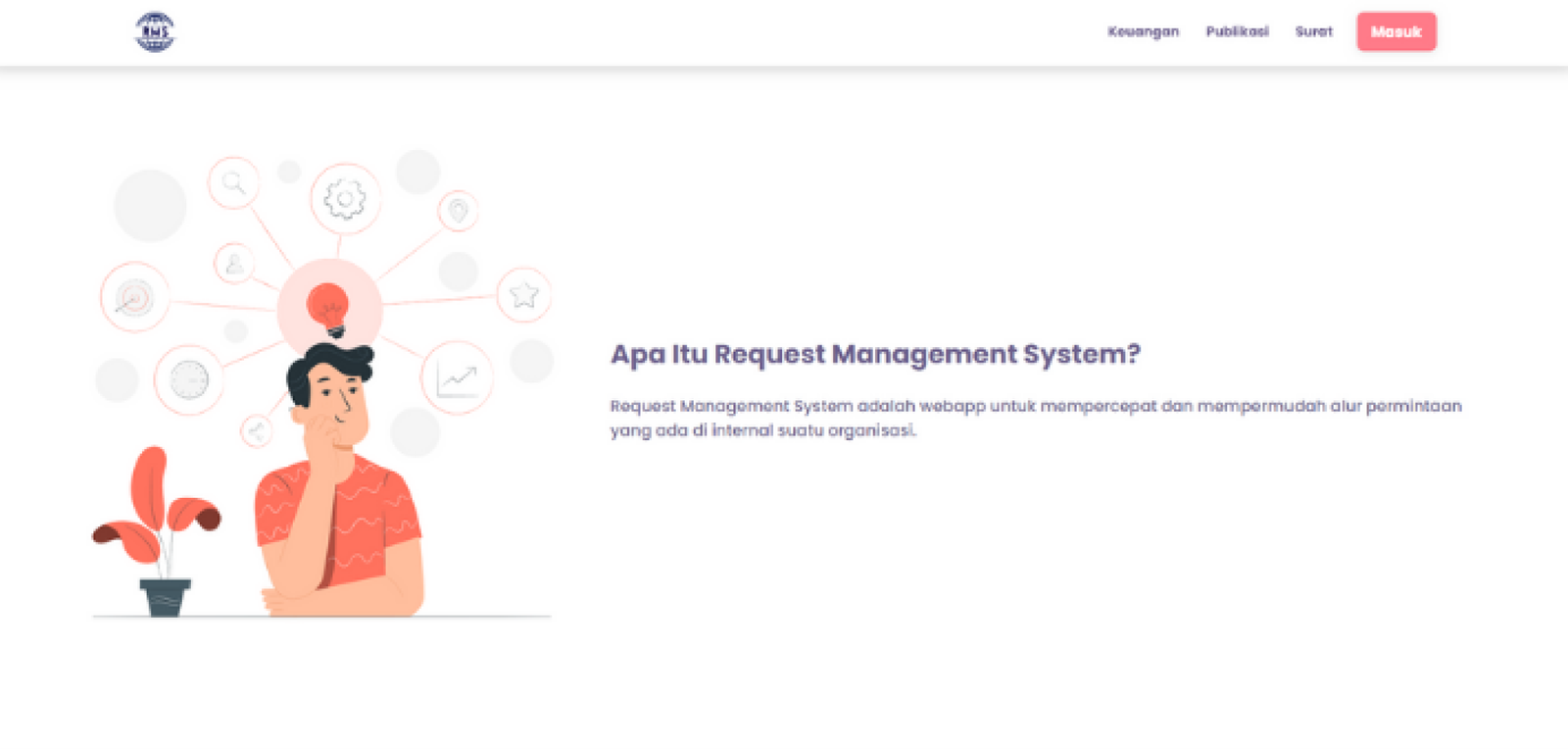Click the star icon bubble
Screen dimensions: 1568x749
click(523, 294)
